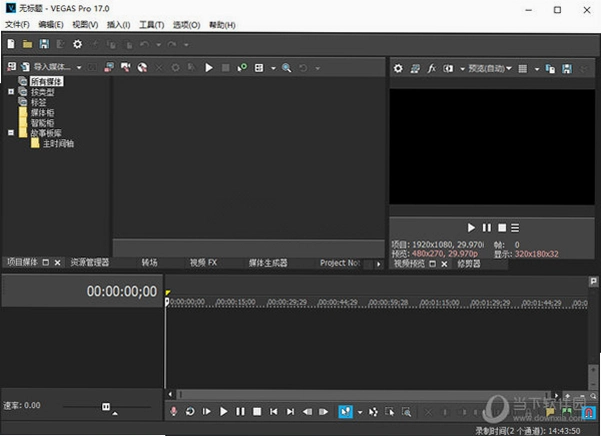Switch to the 资源管理器 tab

click(90, 262)
